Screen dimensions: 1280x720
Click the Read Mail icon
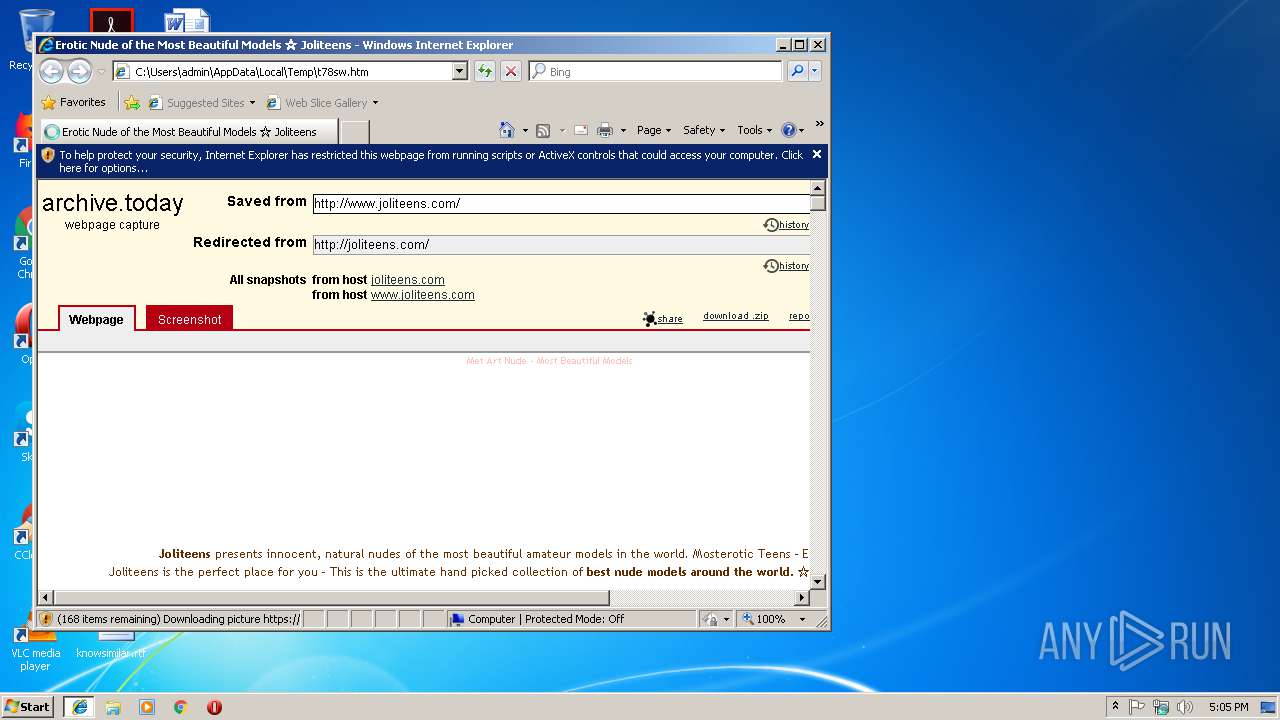pos(580,130)
